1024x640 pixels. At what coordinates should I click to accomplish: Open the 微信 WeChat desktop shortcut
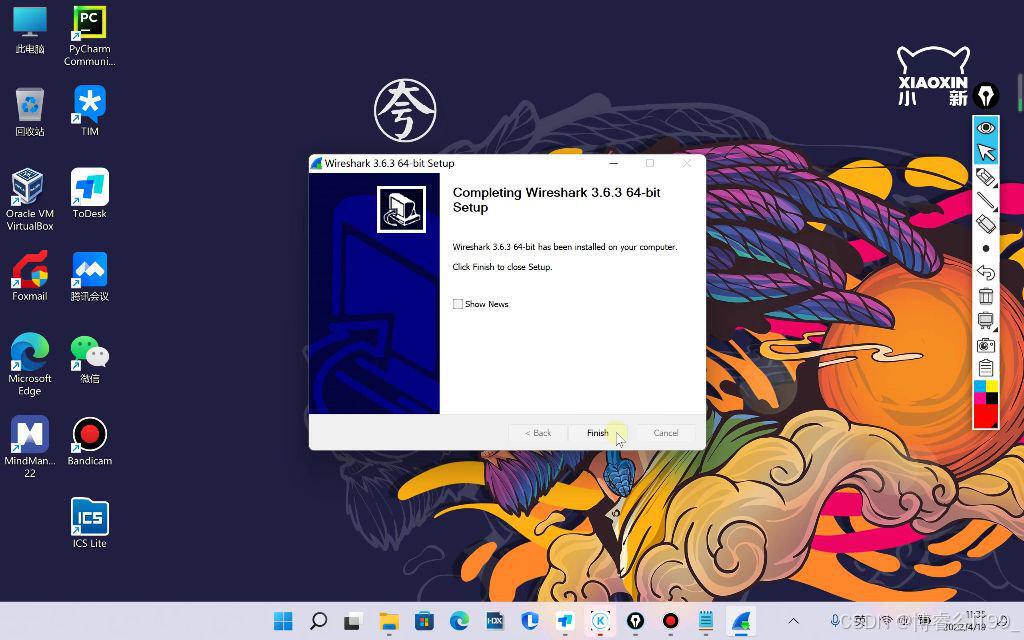[89, 359]
